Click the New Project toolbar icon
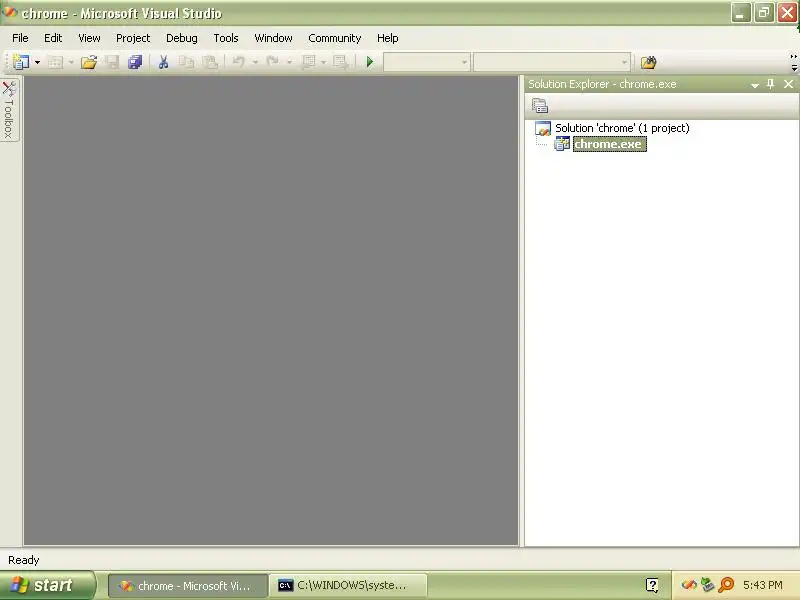Screen dimensions: 800x600 click(20, 62)
